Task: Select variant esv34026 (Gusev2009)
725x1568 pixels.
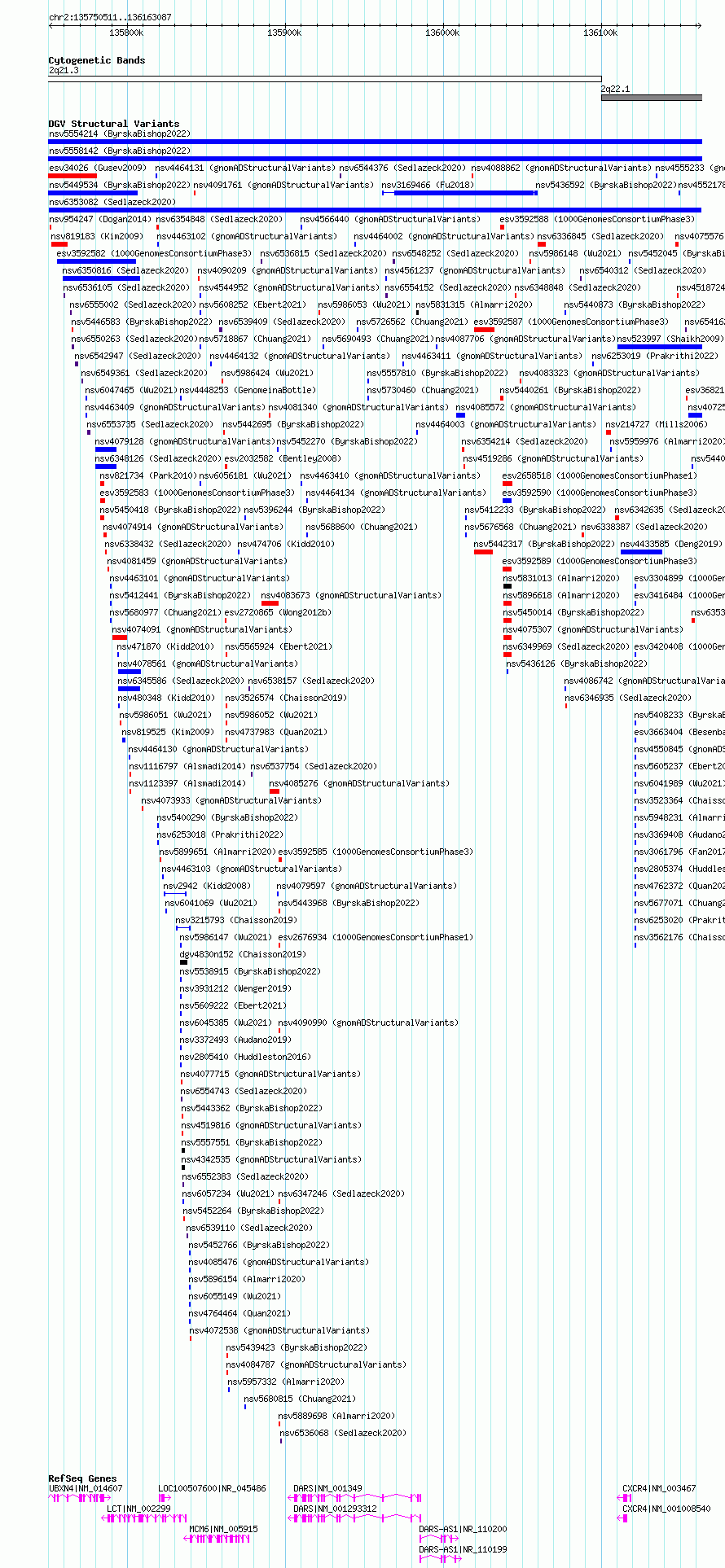Action: click(72, 176)
